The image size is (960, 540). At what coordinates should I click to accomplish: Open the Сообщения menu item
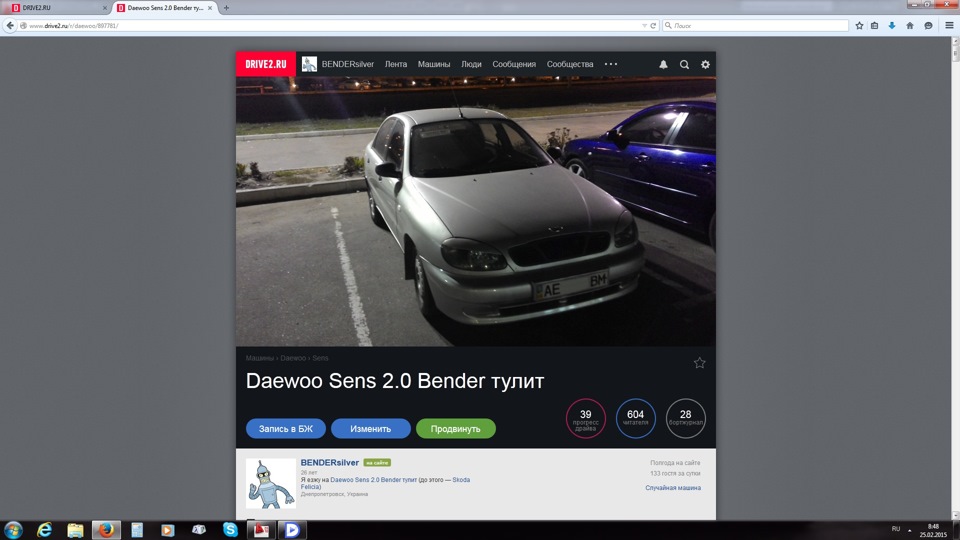(x=514, y=64)
